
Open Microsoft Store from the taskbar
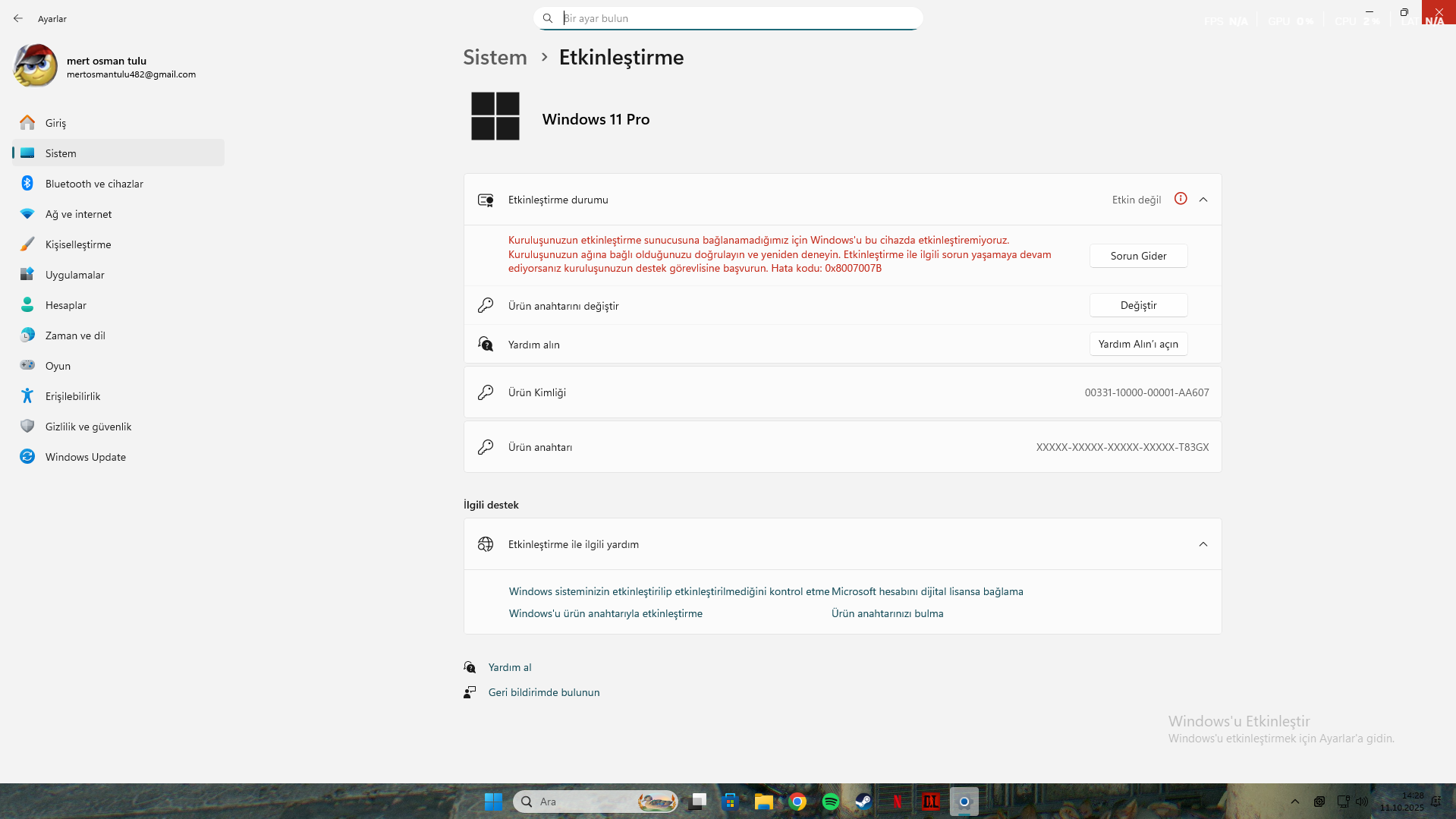click(730, 802)
